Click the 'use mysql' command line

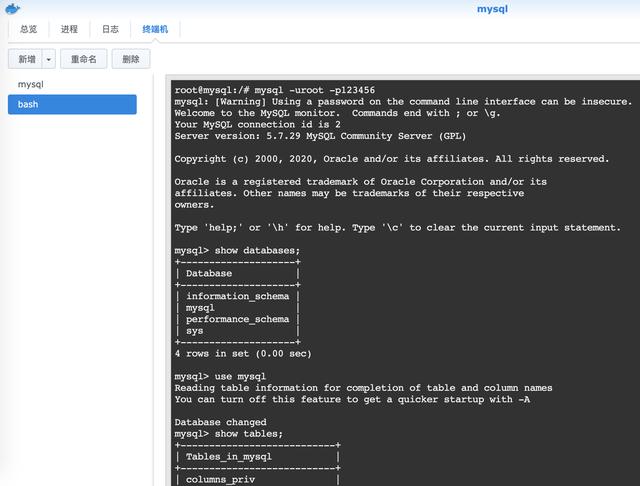[x=220, y=377]
